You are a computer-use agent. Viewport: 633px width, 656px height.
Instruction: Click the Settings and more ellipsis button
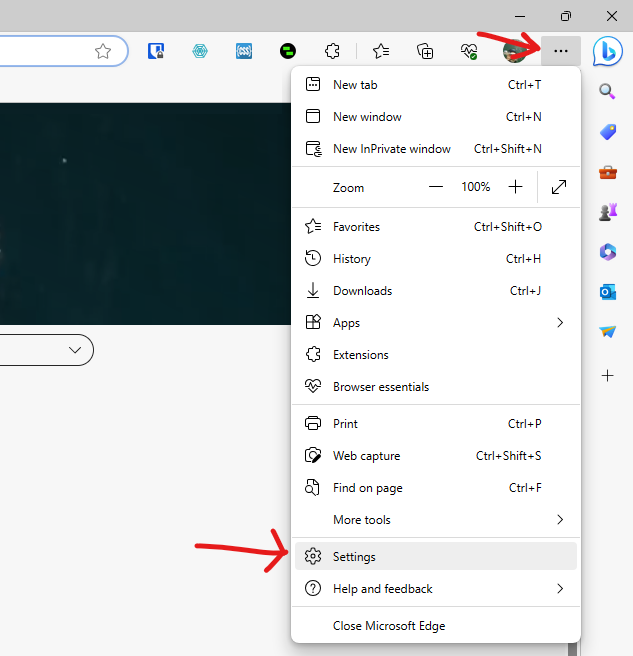pyautogui.click(x=561, y=51)
